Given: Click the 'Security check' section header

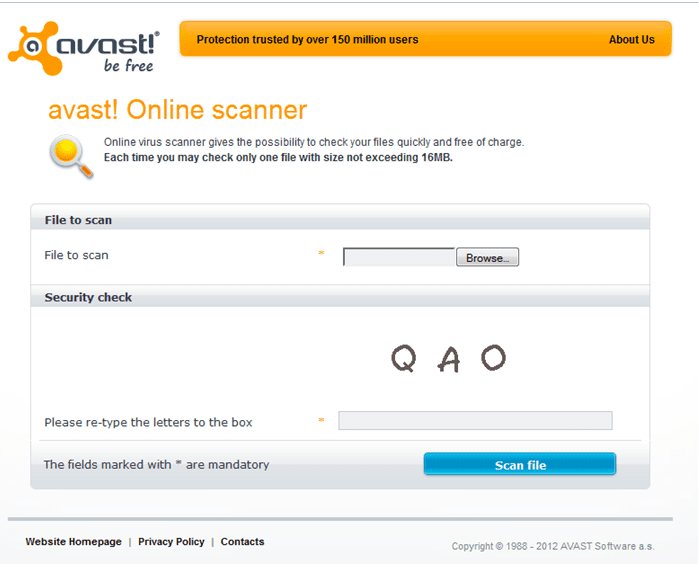Looking at the screenshot, I should click(88, 298).
